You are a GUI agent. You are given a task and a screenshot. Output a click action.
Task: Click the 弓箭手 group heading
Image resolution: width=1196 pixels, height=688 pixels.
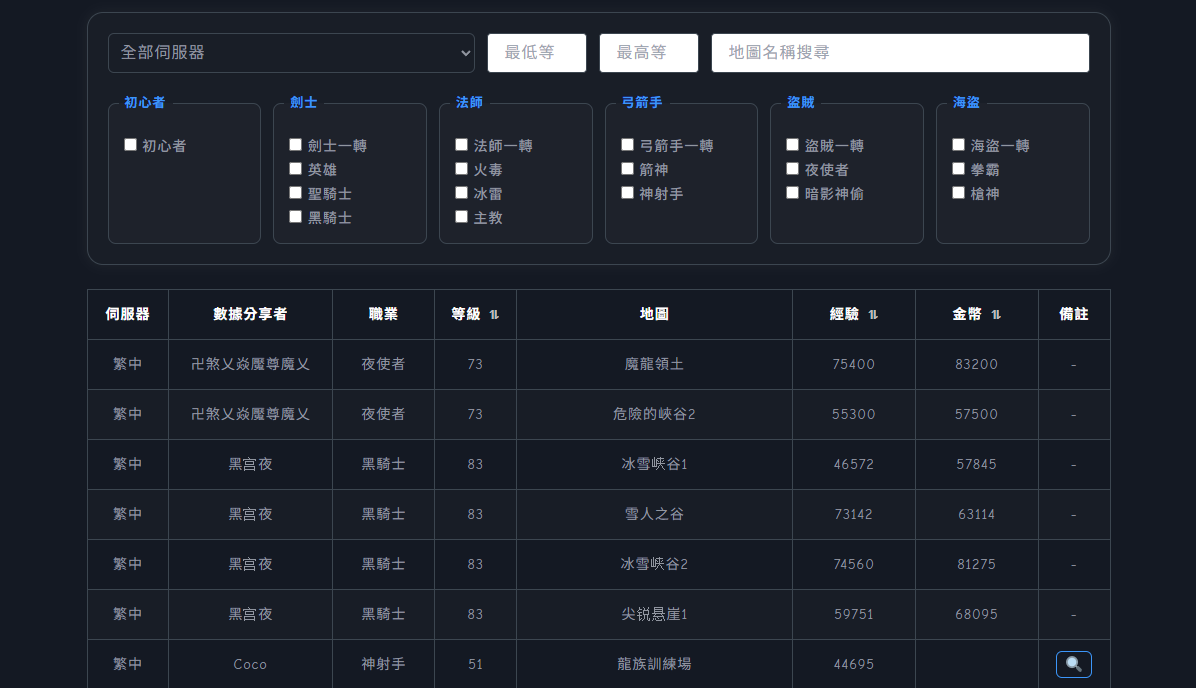pos(642,102)
